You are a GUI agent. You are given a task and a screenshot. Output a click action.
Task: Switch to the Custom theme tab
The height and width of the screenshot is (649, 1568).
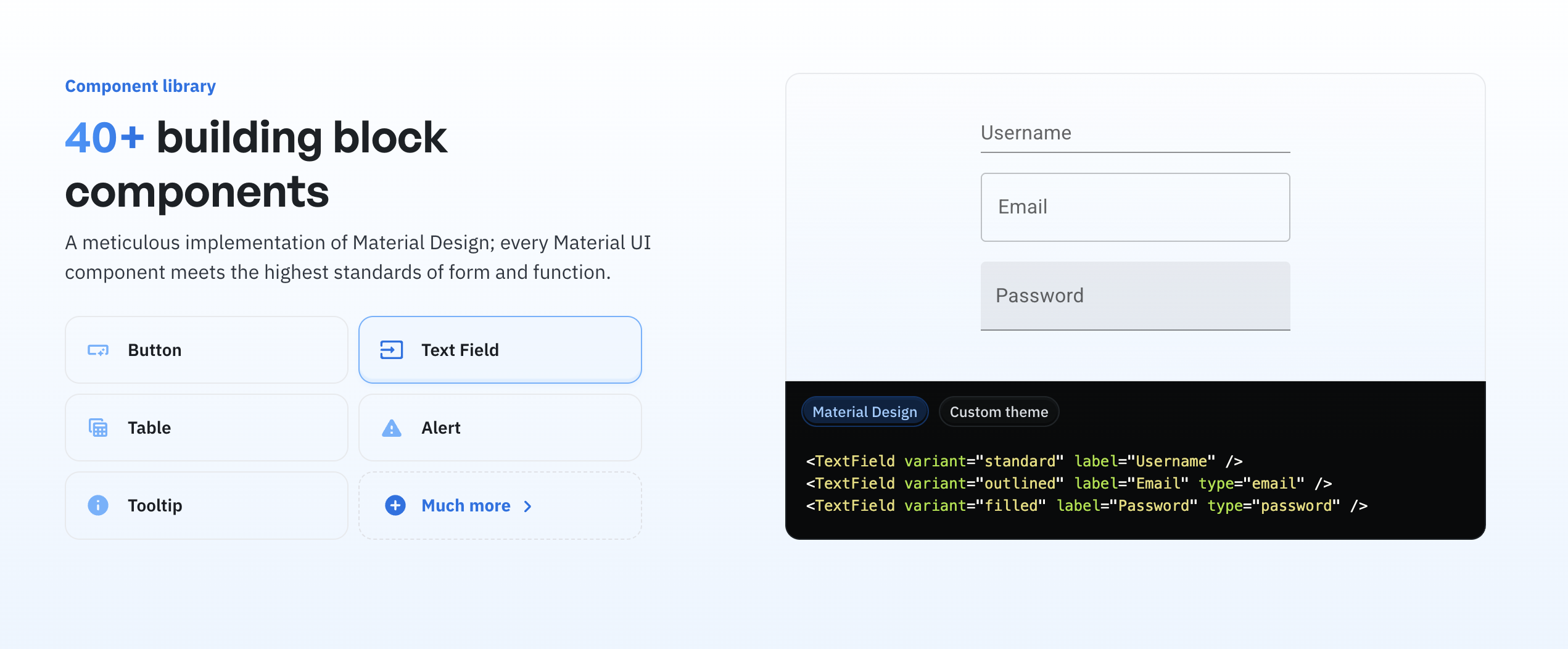999,411
